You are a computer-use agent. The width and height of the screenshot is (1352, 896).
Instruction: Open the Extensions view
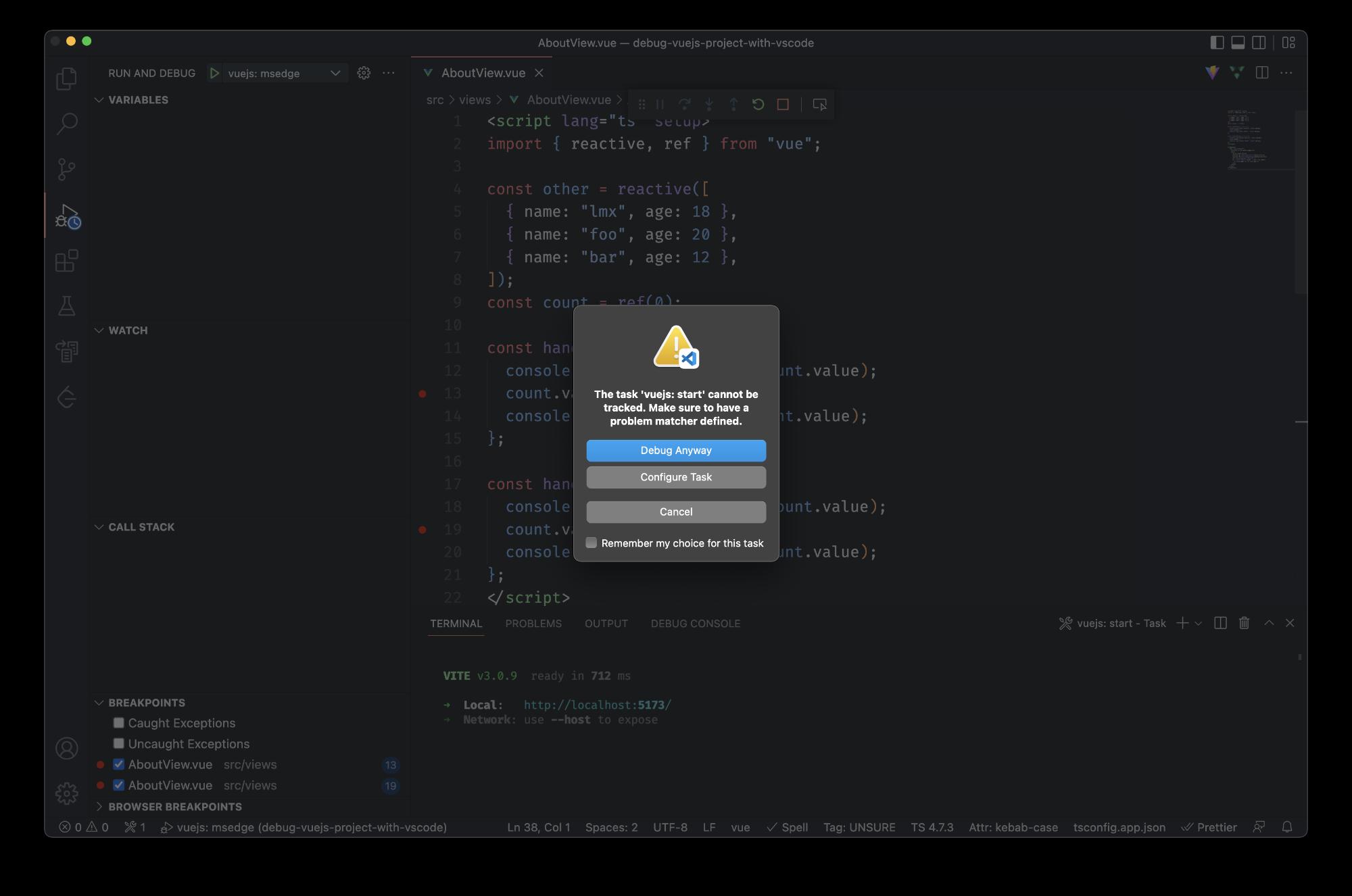coord(66,261)
